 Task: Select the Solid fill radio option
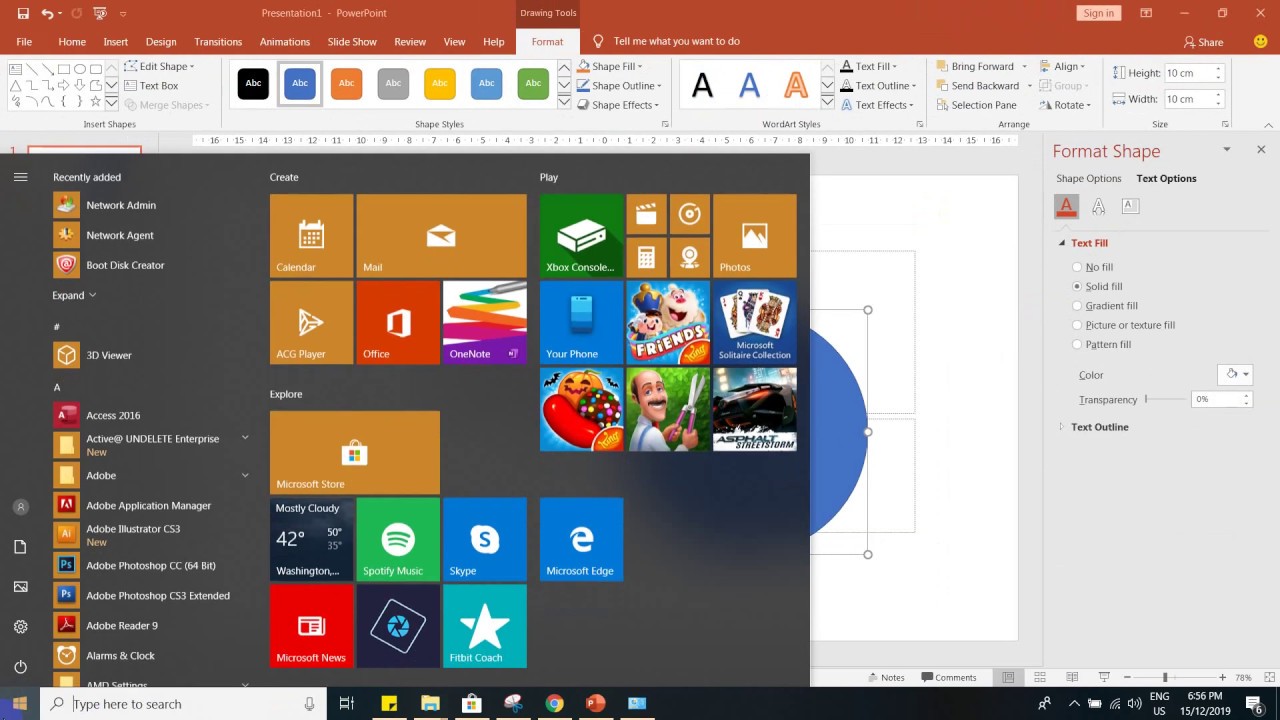point(1077,286)
